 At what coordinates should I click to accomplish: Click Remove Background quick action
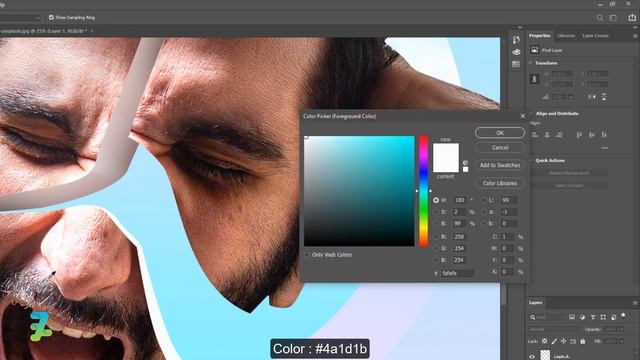point(569,173)
